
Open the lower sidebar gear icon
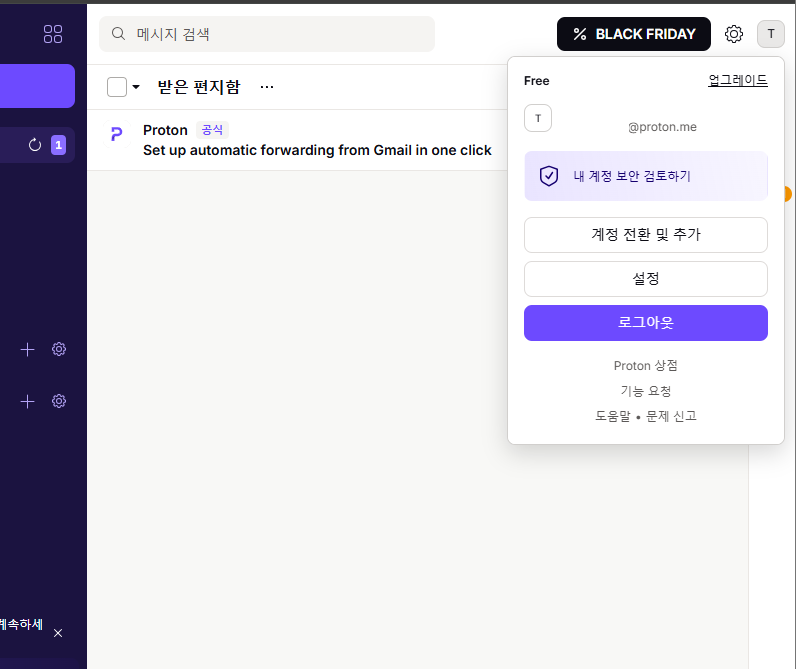(59, 402)
